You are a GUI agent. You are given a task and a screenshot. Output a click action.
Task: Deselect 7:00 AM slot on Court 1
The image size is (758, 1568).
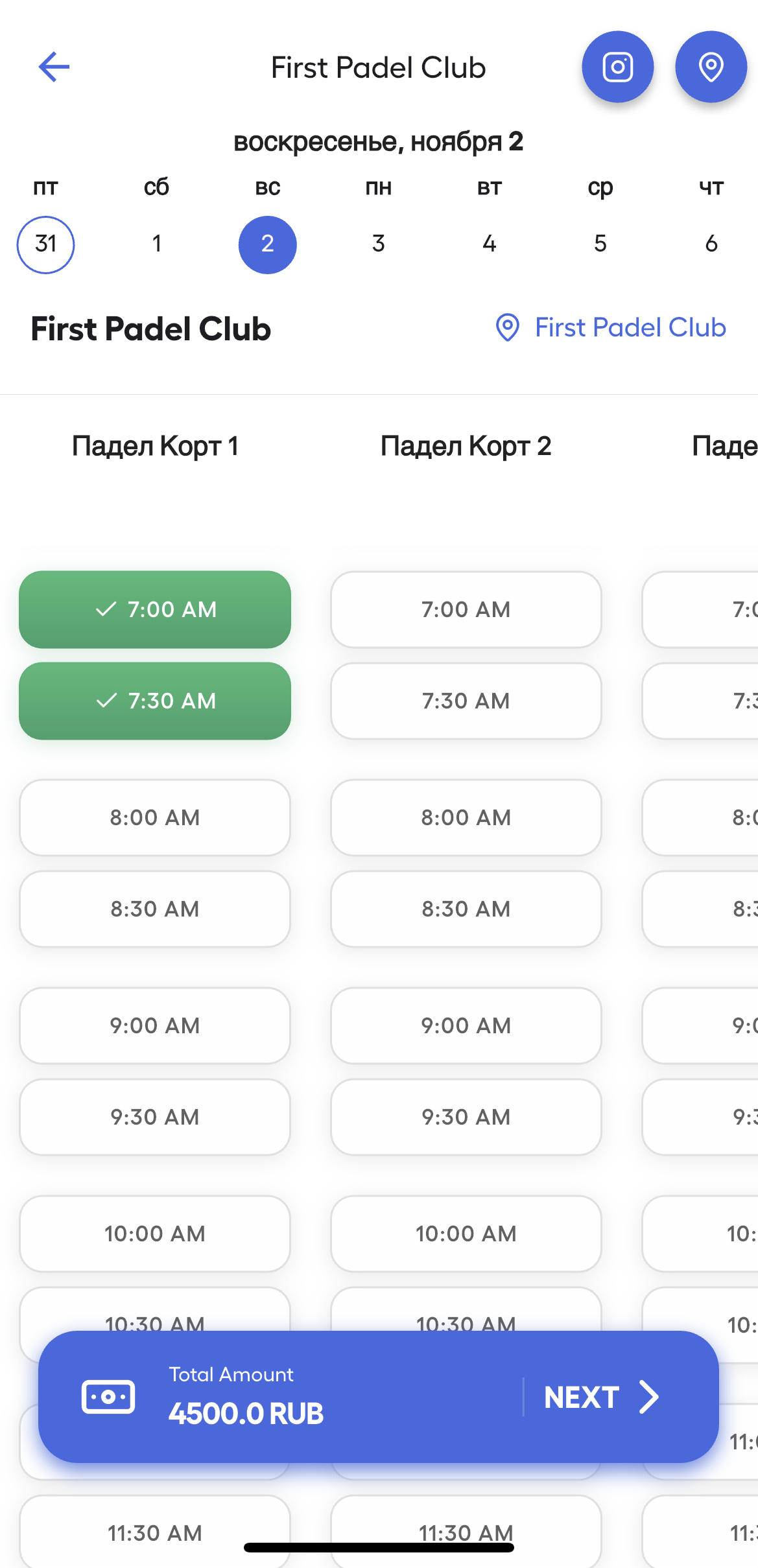[x=155, y=609]
